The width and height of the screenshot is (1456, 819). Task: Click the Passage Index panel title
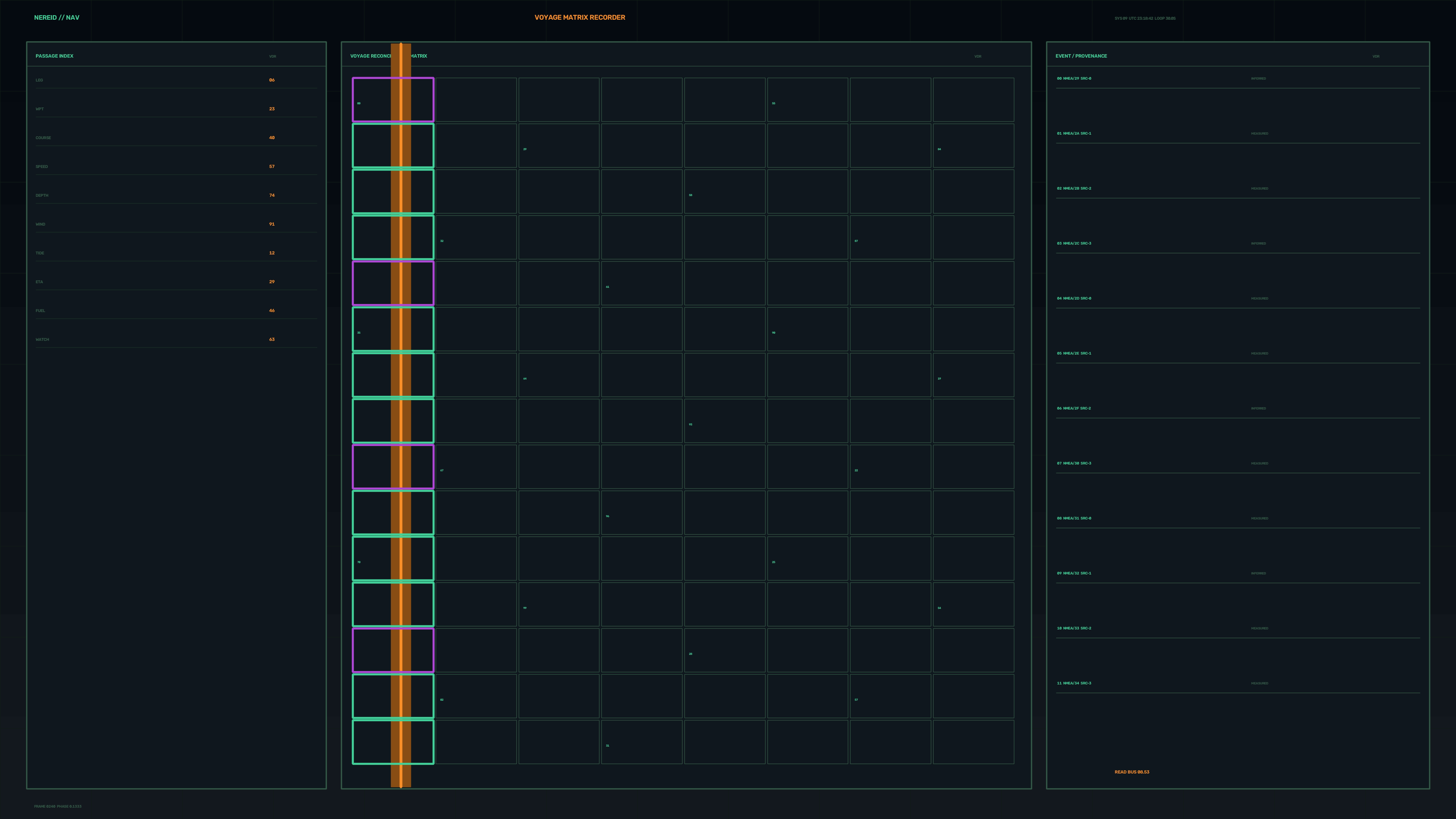click(54, 56)
